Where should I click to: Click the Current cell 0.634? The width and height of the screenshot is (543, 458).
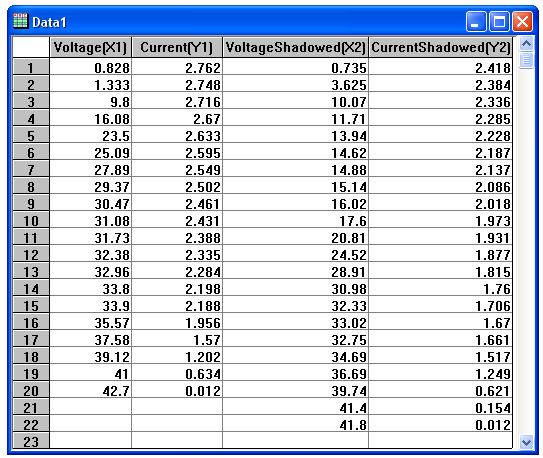[177, 373]
